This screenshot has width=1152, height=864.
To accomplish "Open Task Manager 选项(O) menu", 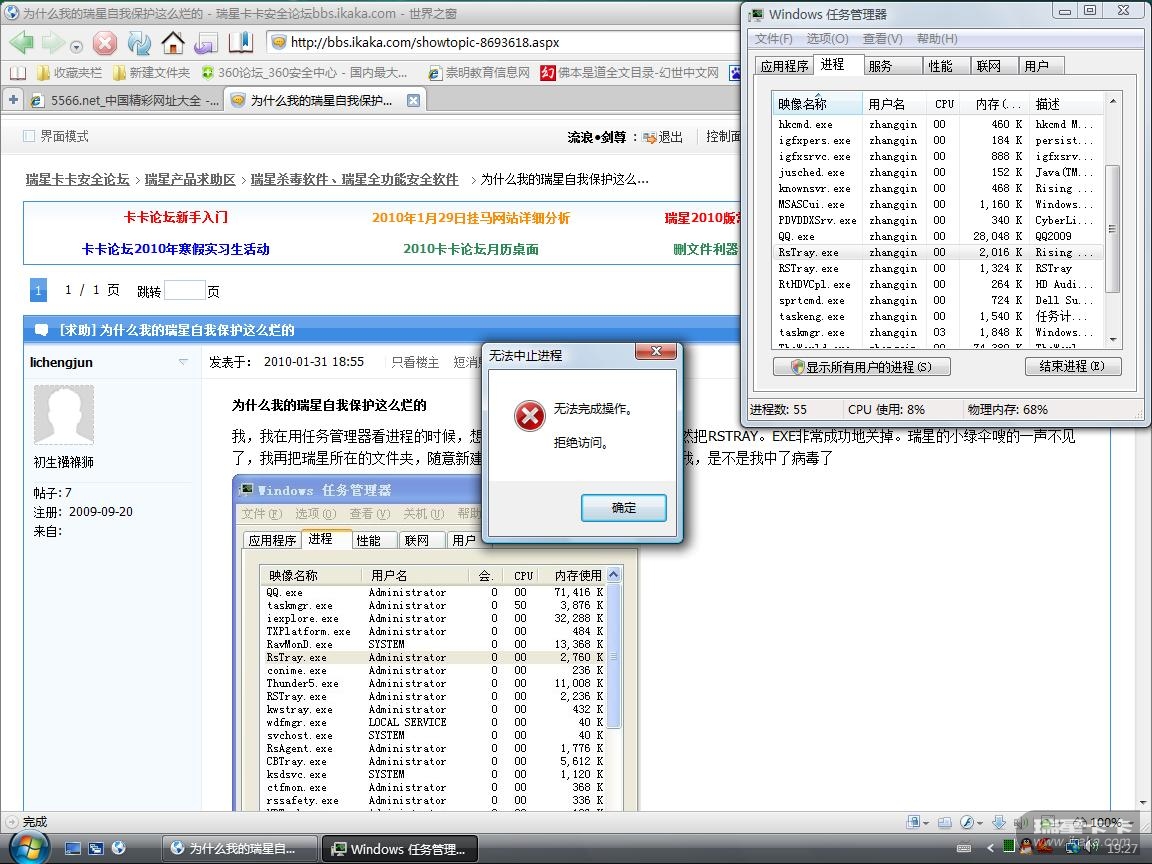I will [827, 39].
